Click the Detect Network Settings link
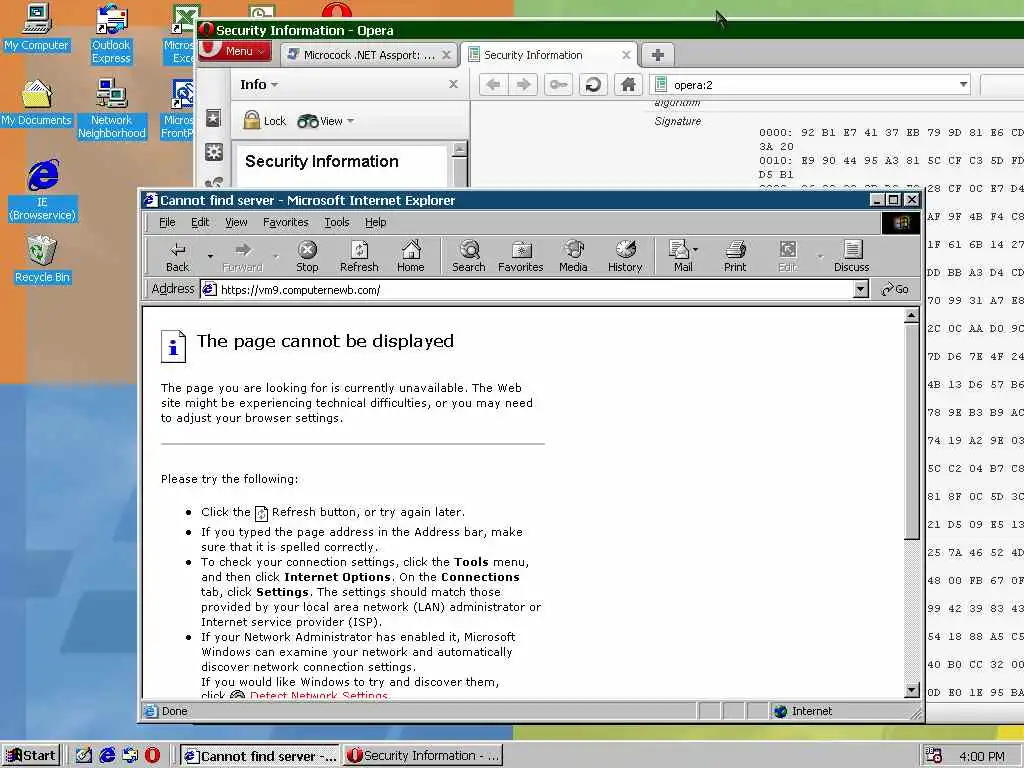The width and height of the screenshot is (1024, 768). click(x=319, y=695)
